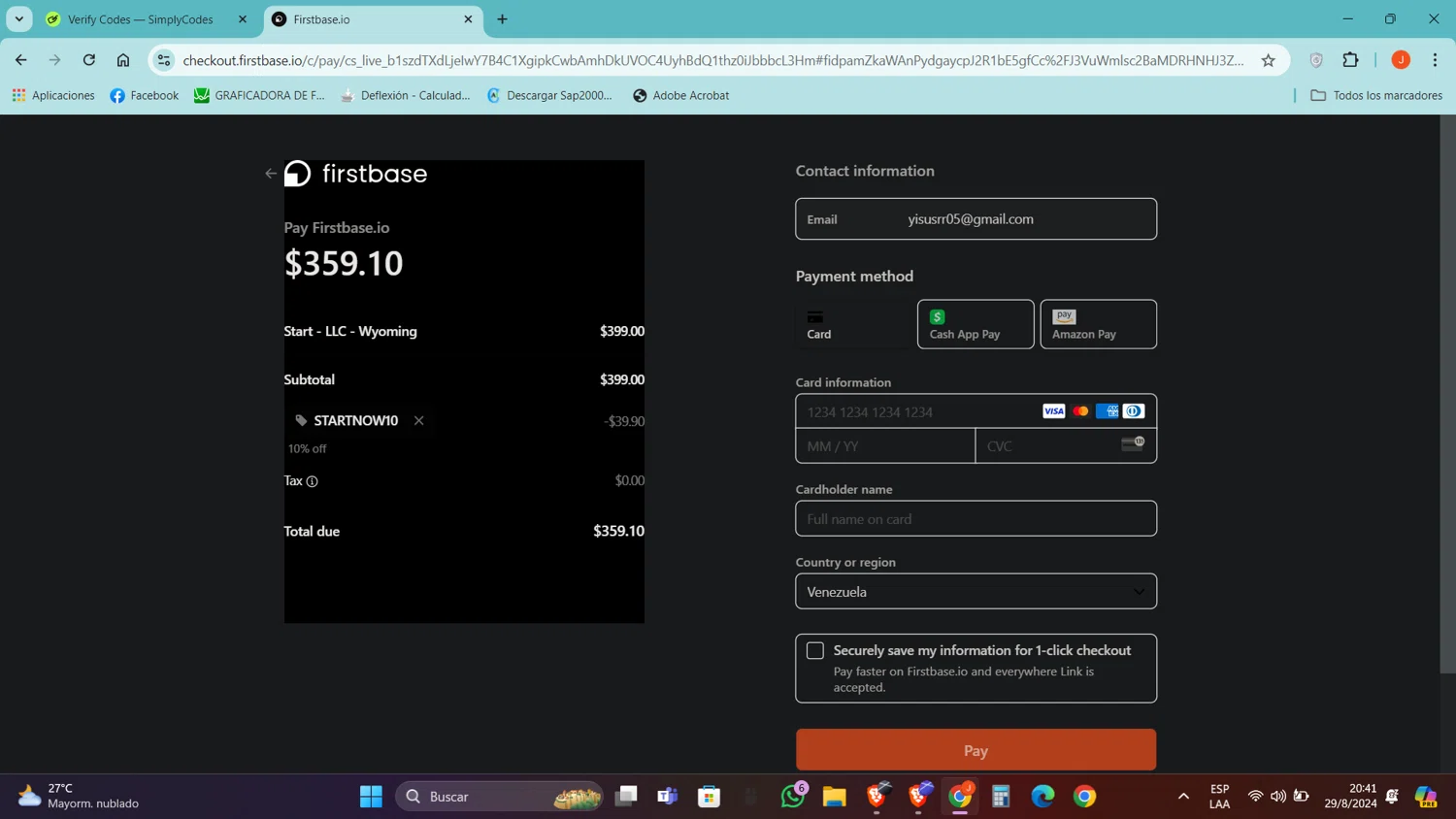Click the Visa card icon

click(x=1053, y=411)
